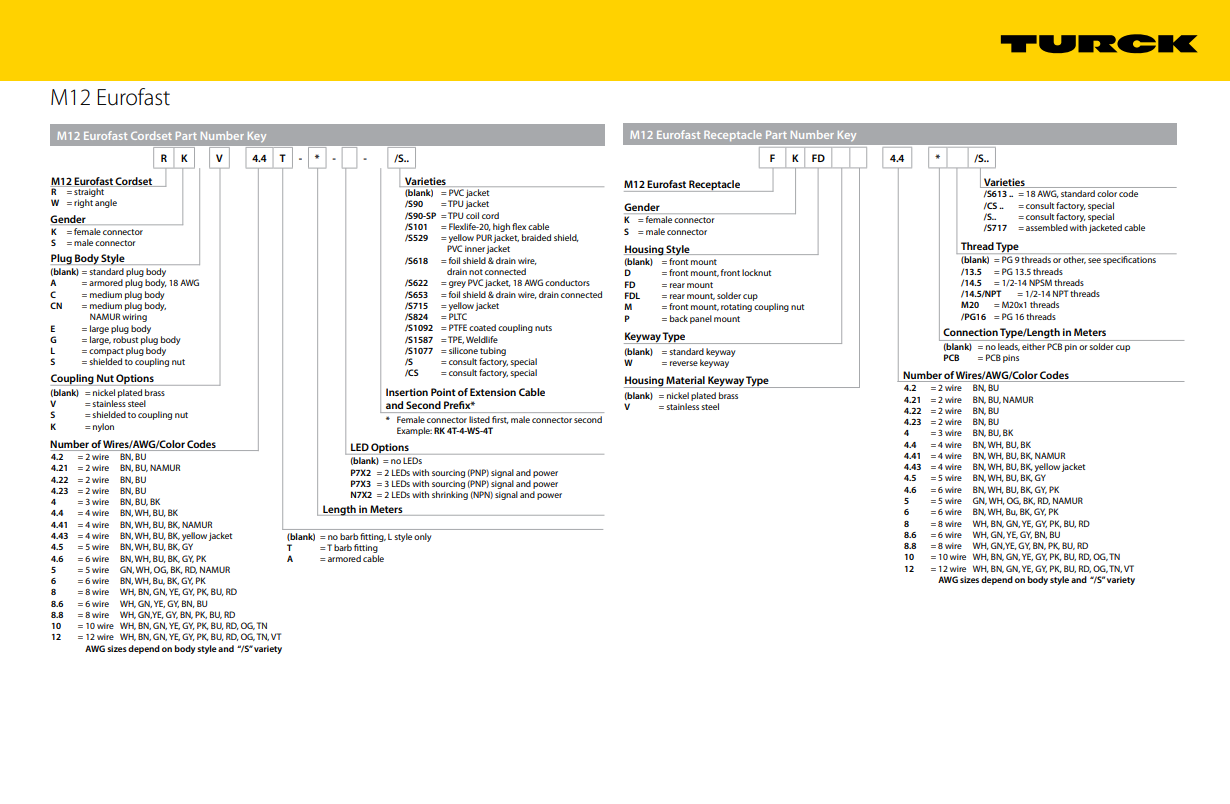Click the "V" box in cordset key

click(x=219, y=158)
